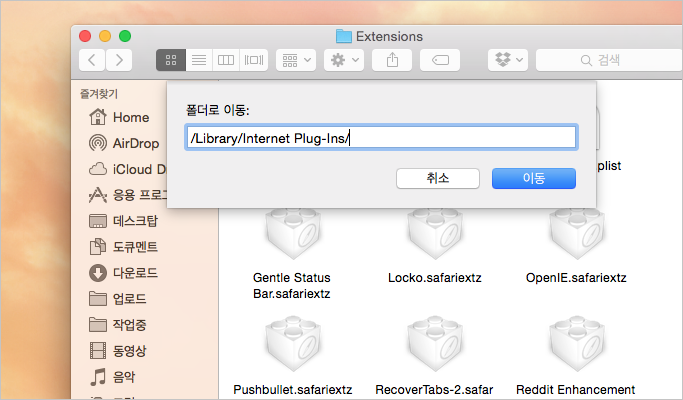Open the gear action menu
The image size is (683, 400).
(x=344, y=60)
